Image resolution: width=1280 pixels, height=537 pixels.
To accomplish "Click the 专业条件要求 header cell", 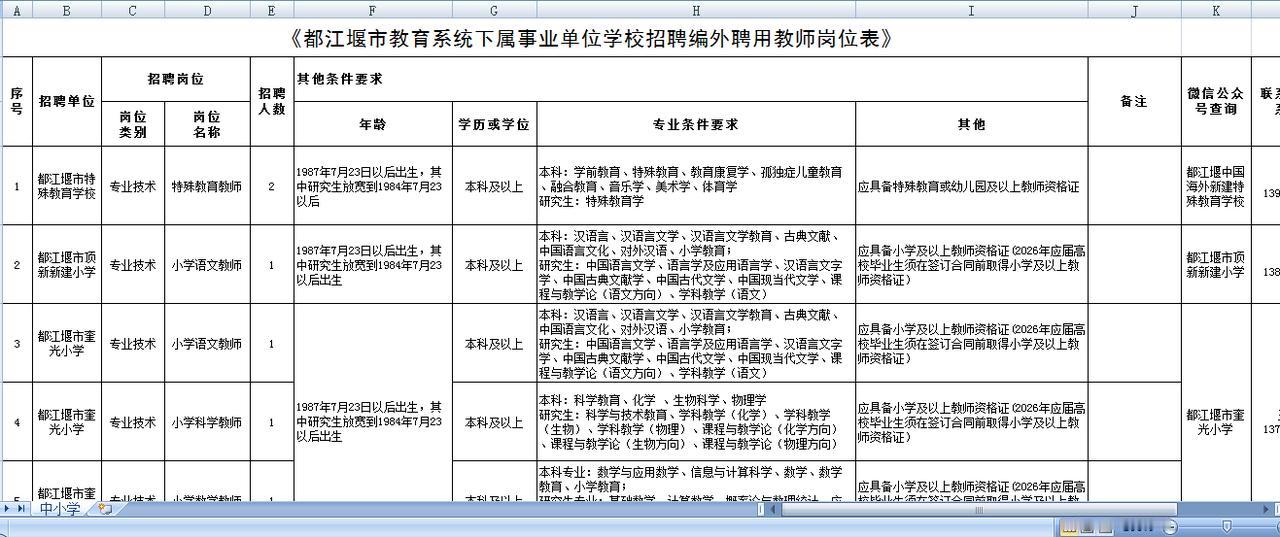I will tap(696, 124).
